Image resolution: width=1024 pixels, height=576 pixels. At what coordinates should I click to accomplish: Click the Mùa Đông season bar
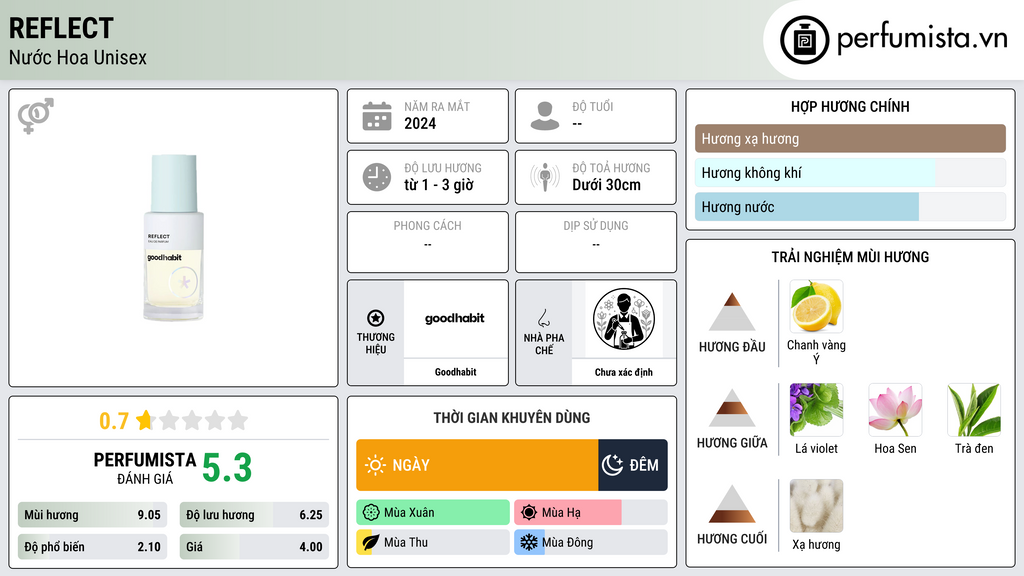(x=591, y=542)
